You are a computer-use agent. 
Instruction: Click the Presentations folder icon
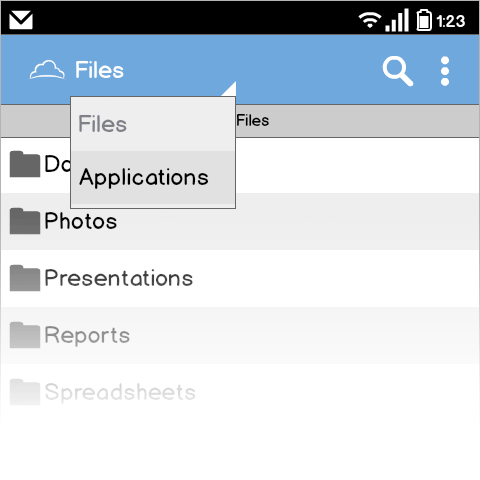coord(25,278)
